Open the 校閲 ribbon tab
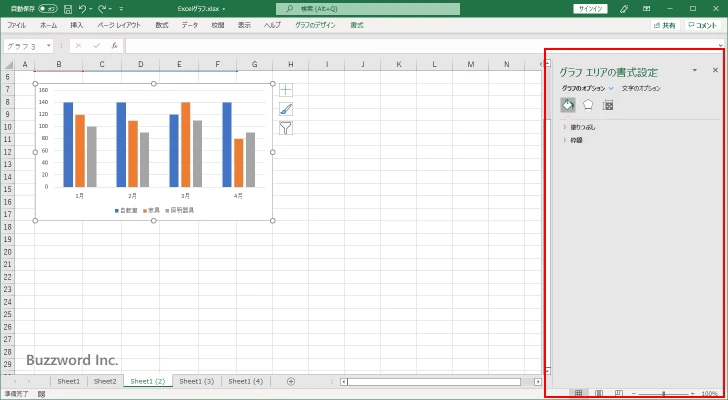This screenshot has width=728, height=400. [x=218, y=26]
